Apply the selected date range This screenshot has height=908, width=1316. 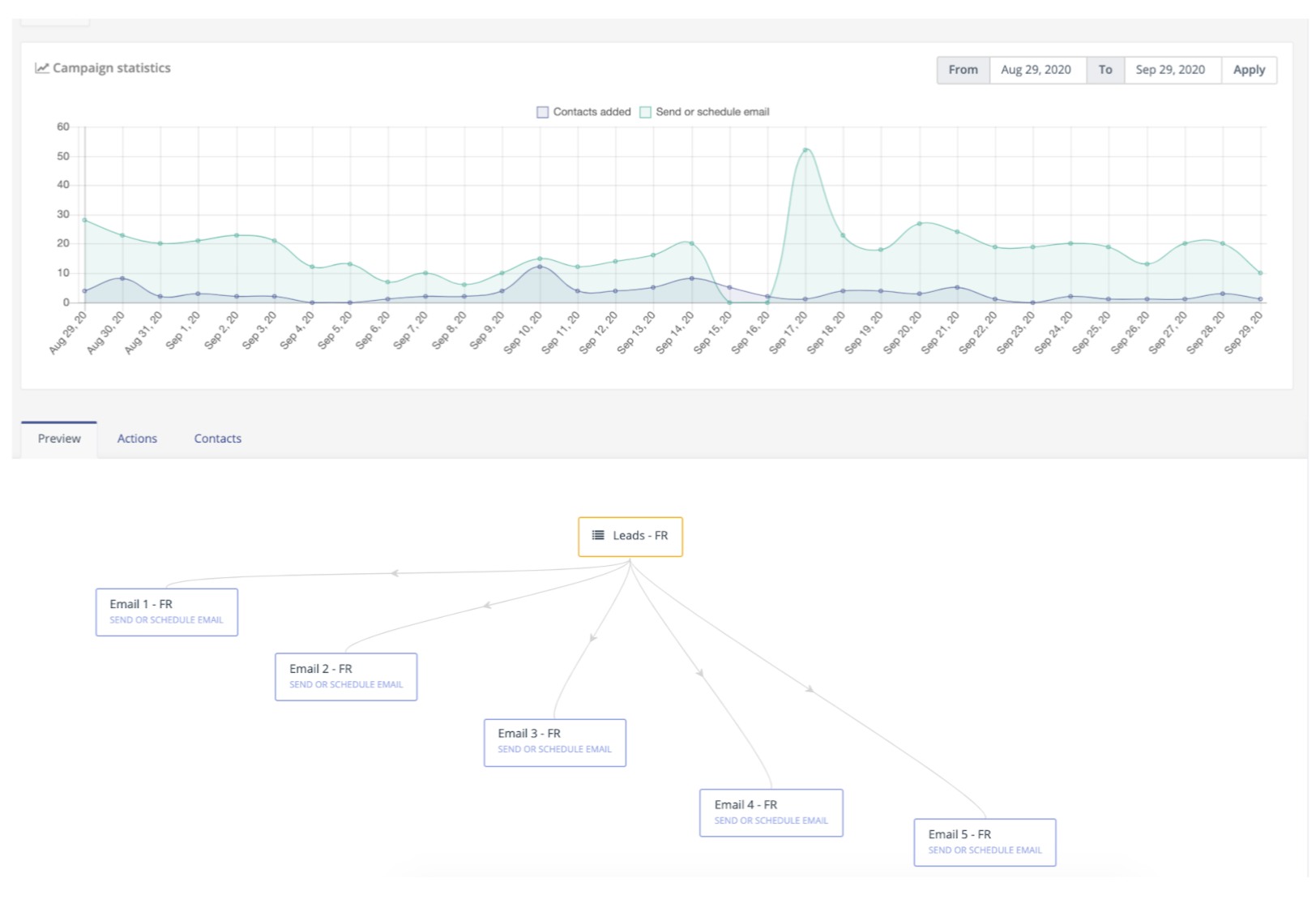point(1250,70)
